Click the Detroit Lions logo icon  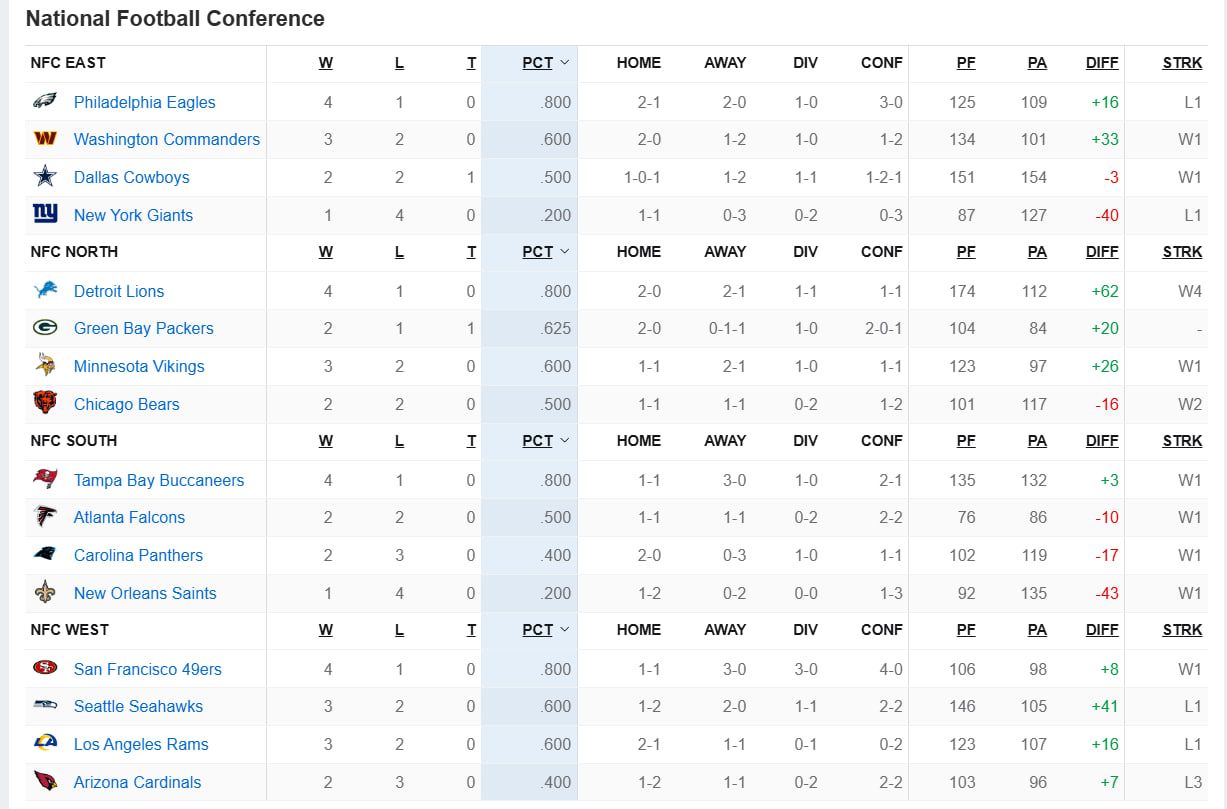coord(45,291)
